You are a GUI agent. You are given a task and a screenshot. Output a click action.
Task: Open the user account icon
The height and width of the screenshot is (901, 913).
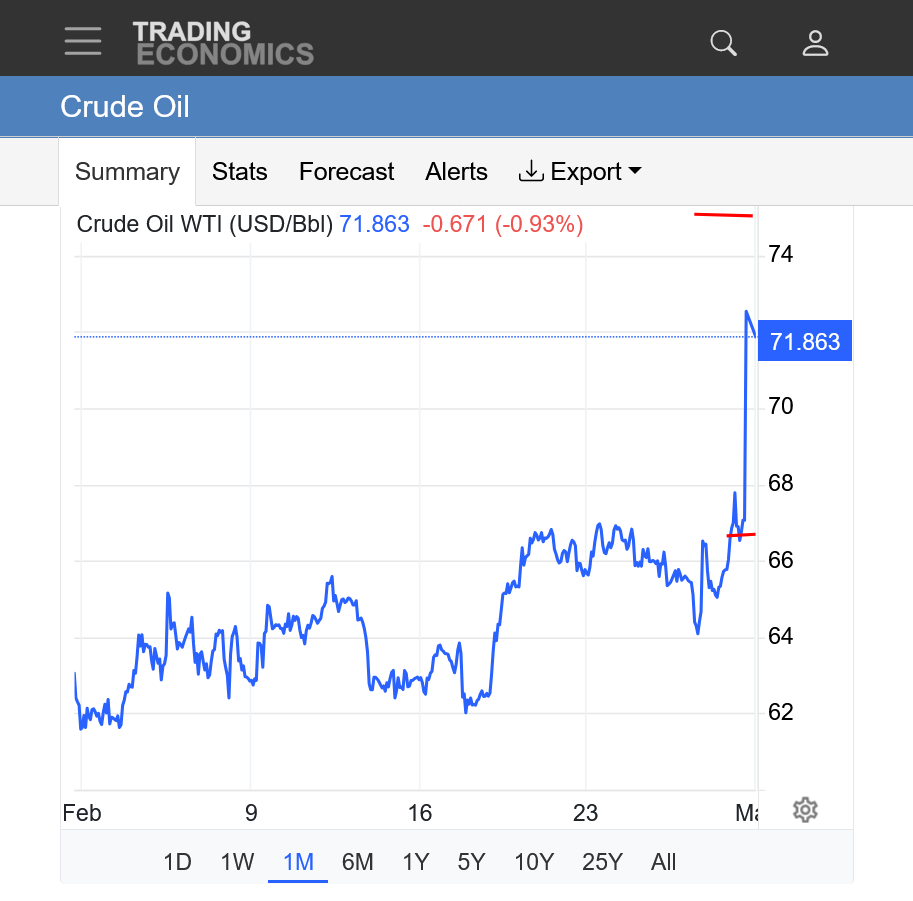815,43
